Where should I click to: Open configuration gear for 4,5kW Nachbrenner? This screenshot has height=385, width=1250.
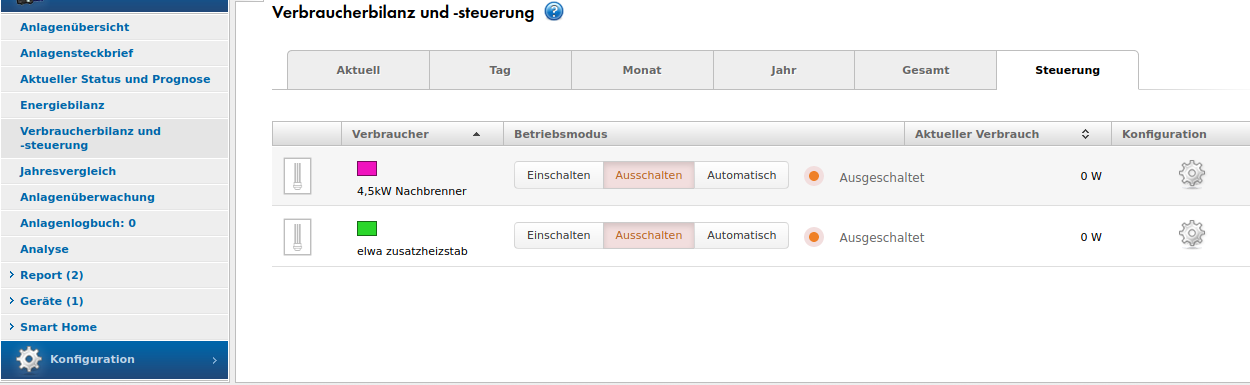[1191, 175]
